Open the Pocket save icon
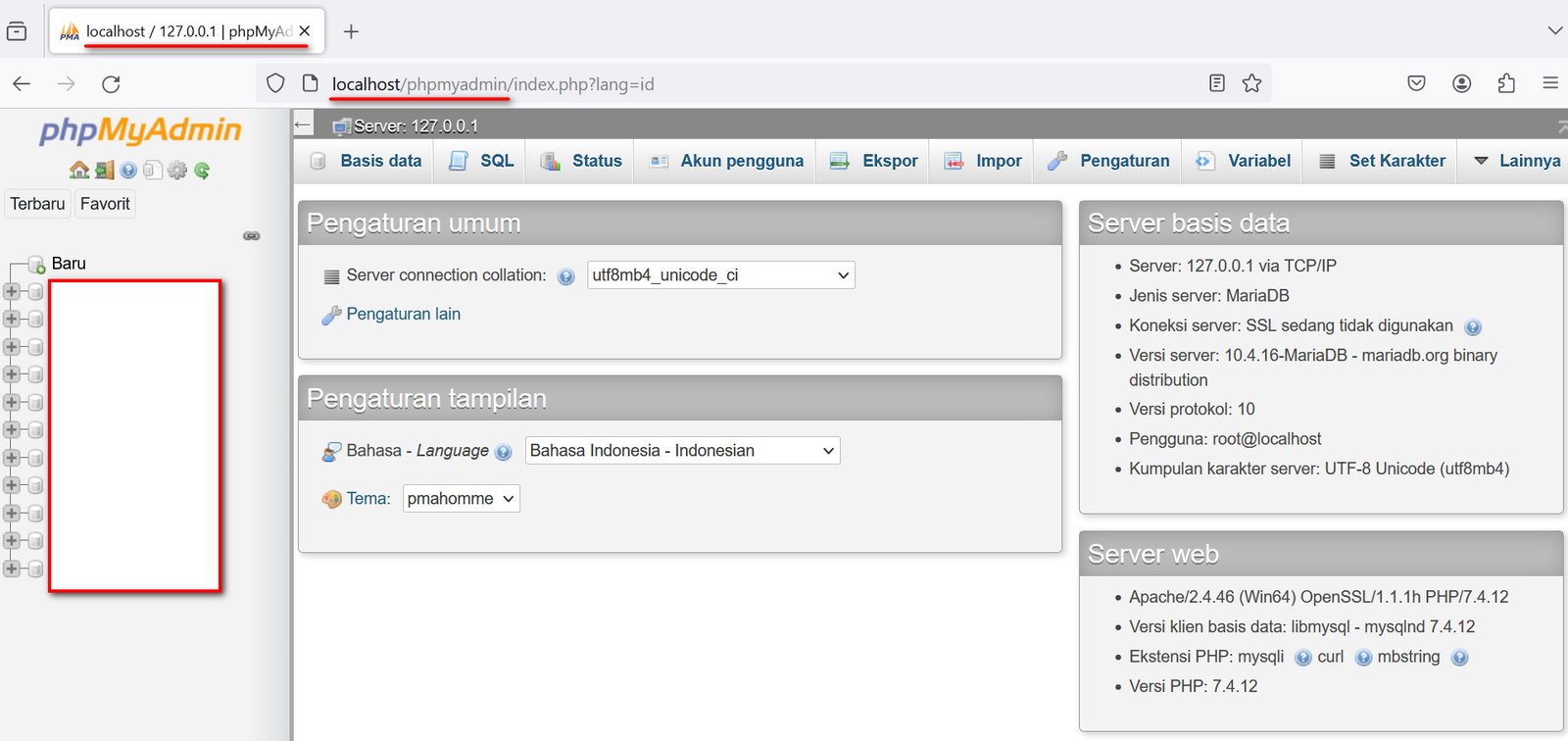Screen dimensions: 1568x741 1416,83
